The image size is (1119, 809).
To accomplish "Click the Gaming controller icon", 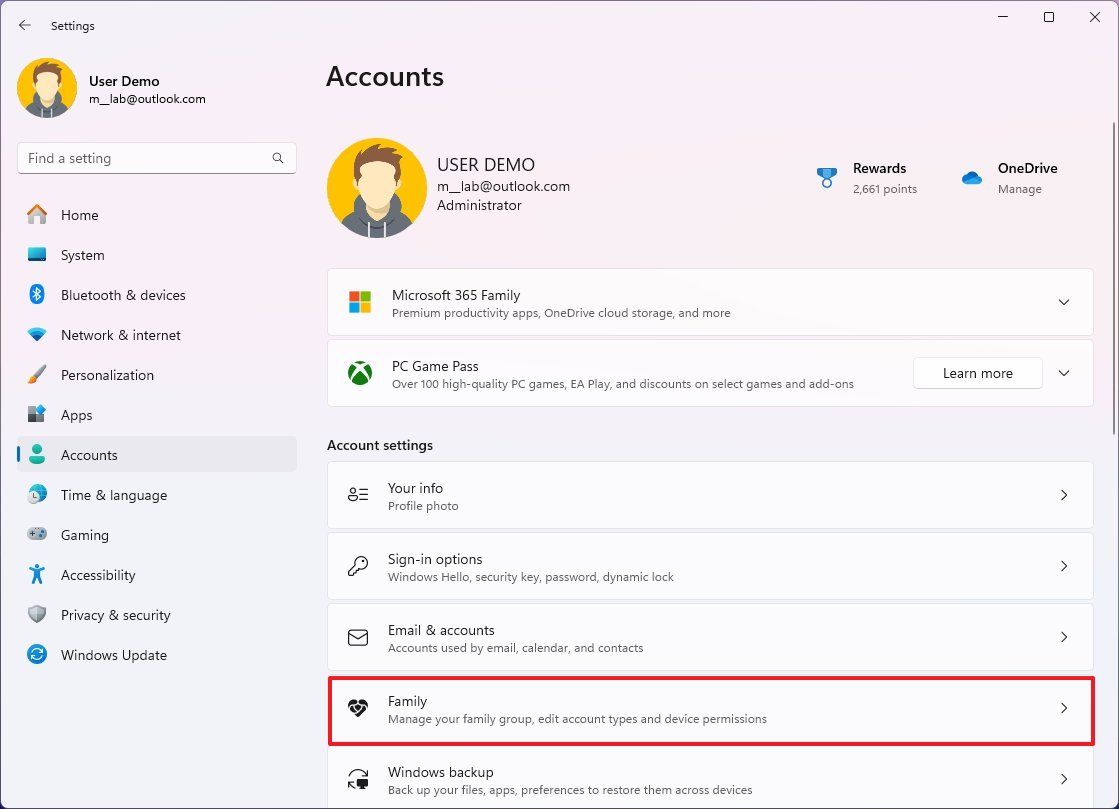I will coord(37,535).
